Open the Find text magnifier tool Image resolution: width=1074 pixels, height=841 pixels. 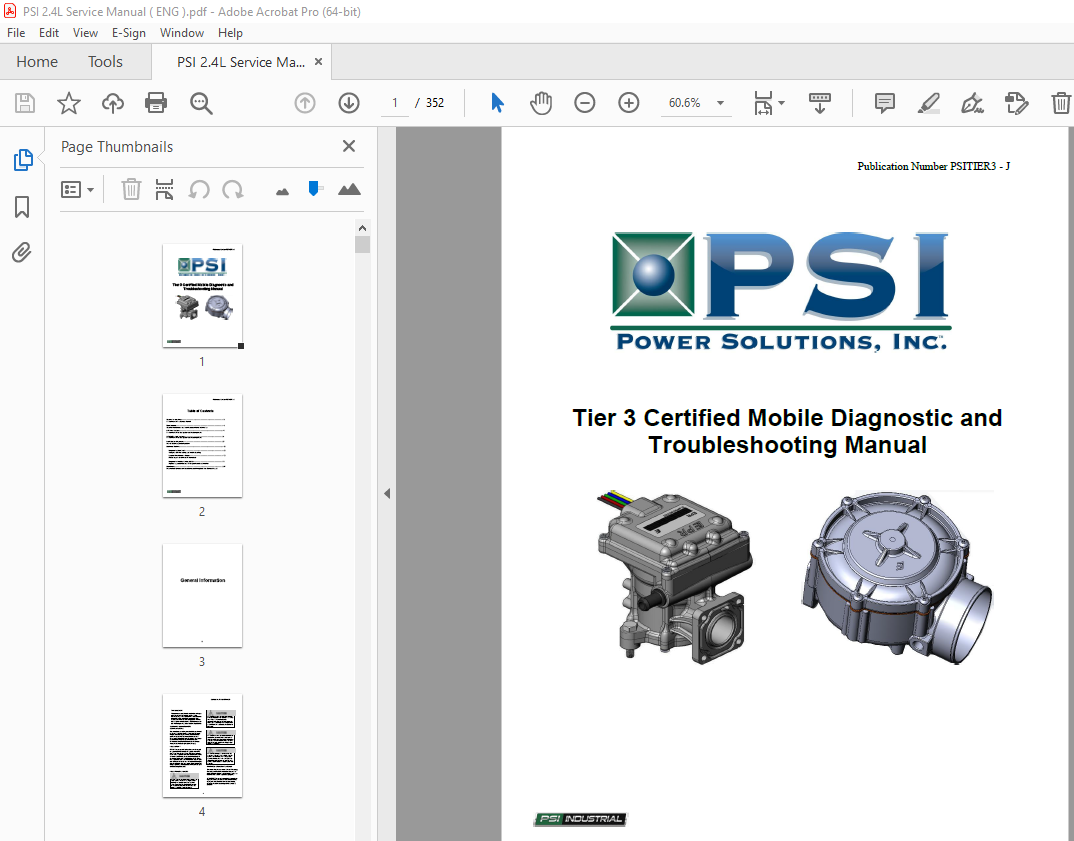(201, 103)
